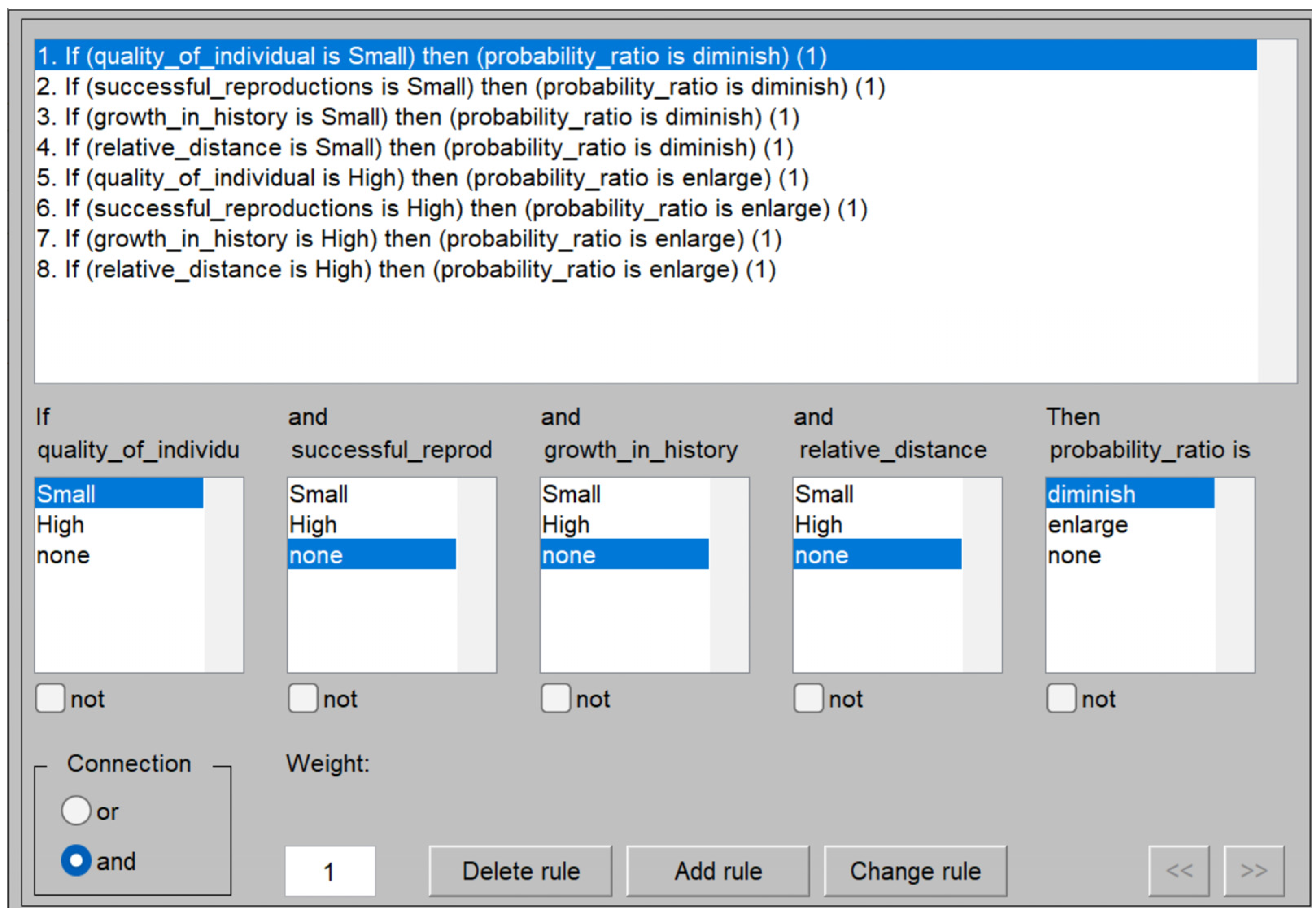Select Small in relative_distance list
Viewport: 1316px width, 918px height.
[824, 495]
